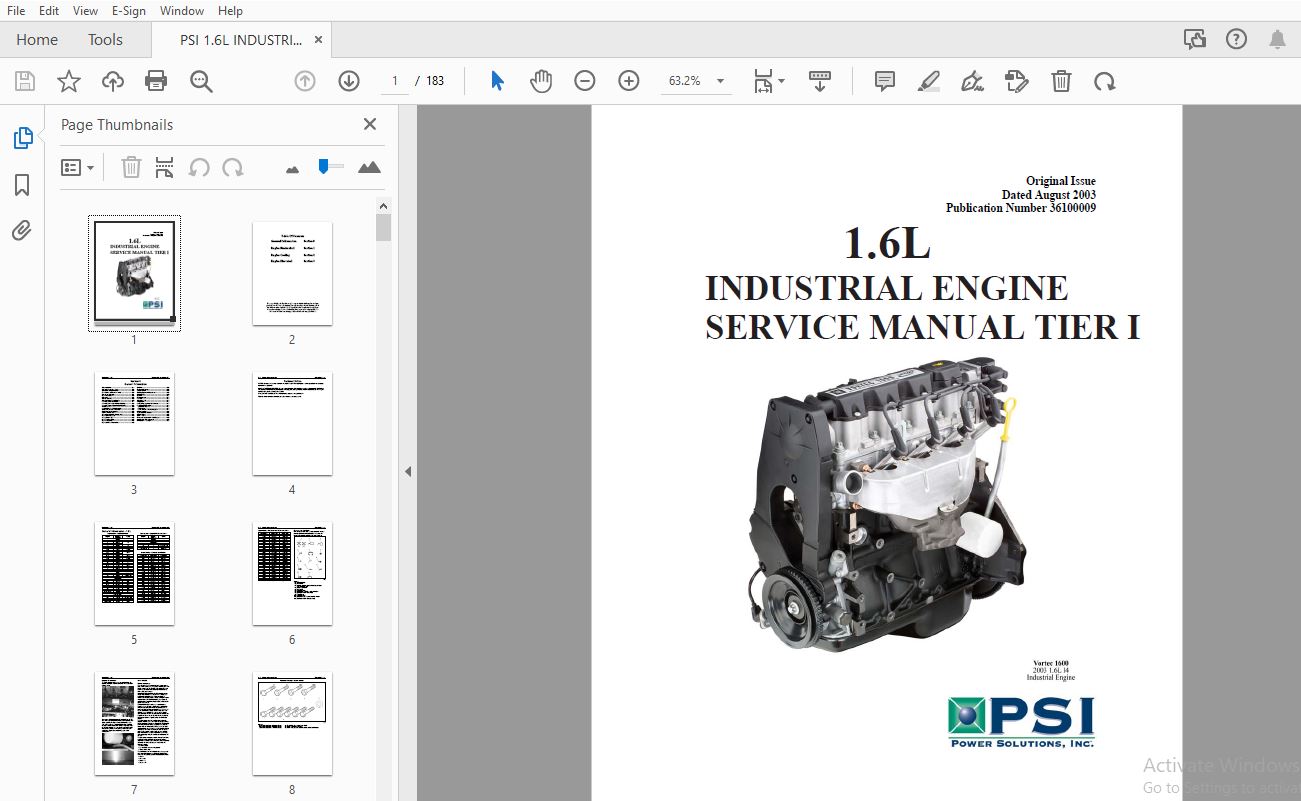Click the Home tab button
The image size is (1301, 801).
[37, 40]
